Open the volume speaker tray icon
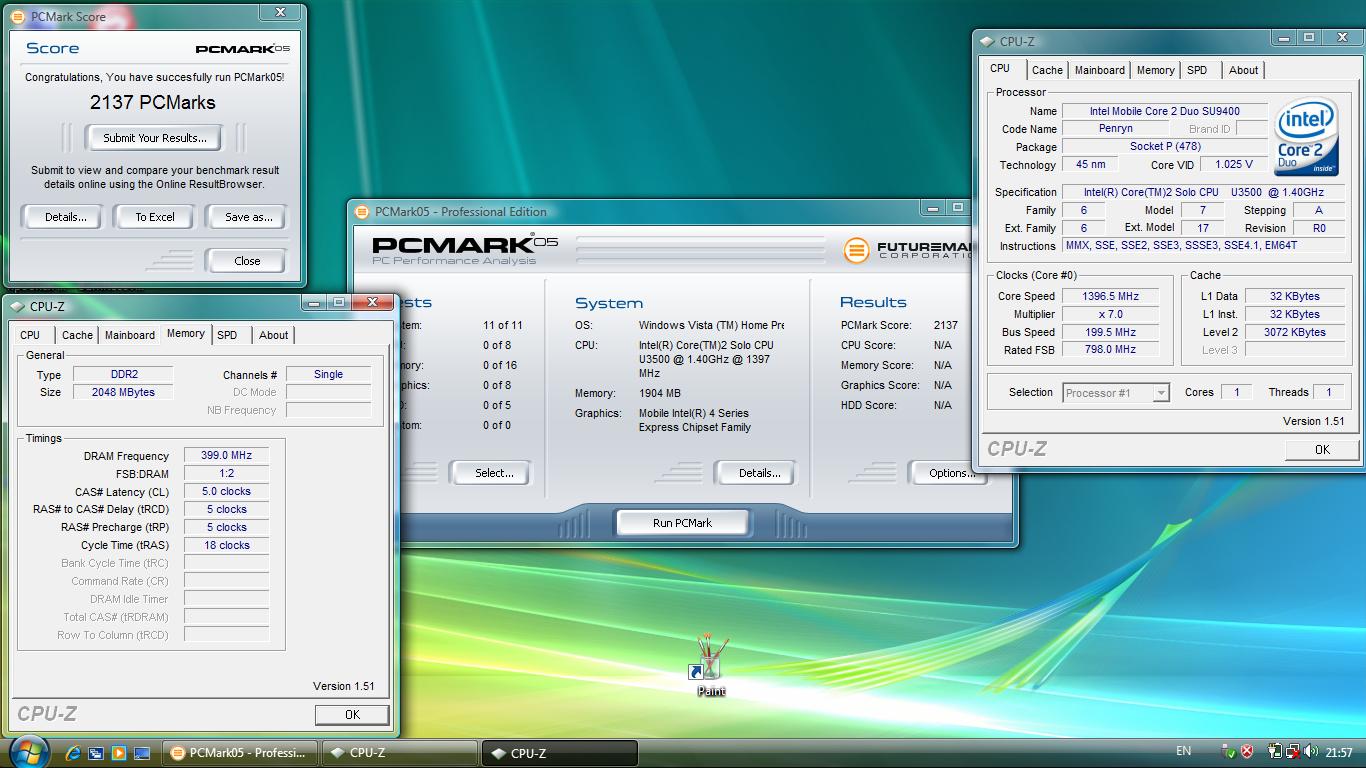This screenshot has height=768, width=1366. [x=1311, y=752]
